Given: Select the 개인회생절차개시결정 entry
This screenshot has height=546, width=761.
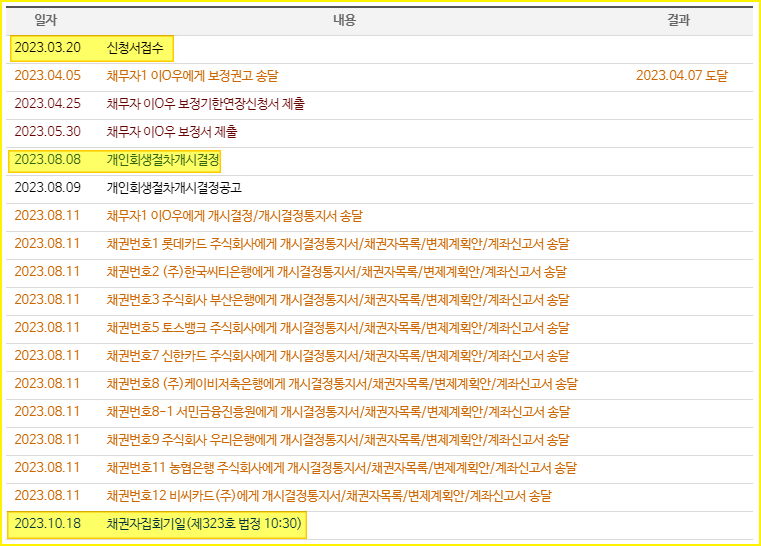Looking at the screenshot, I should click(163, 160).
